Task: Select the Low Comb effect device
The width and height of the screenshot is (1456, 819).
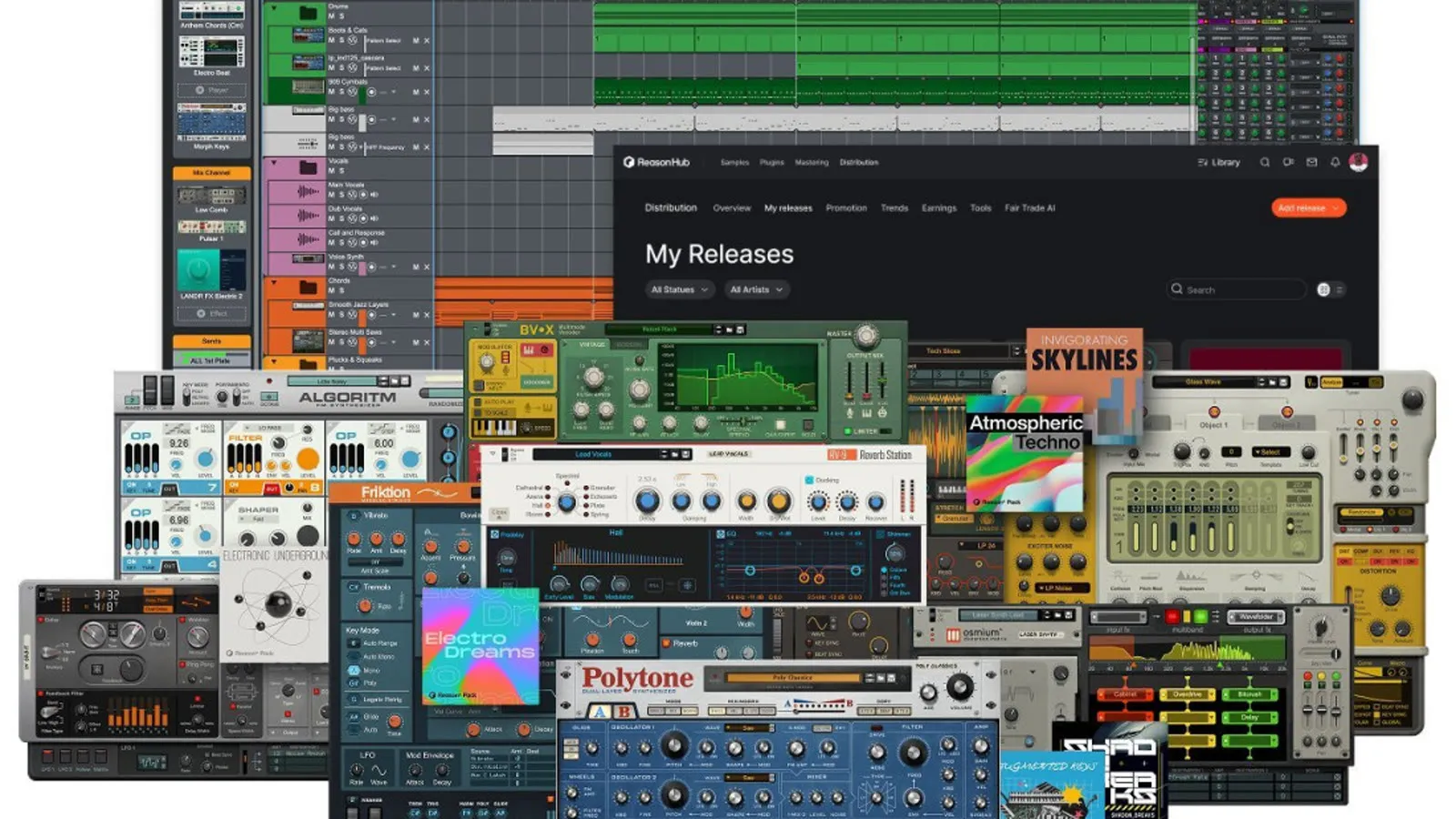Action: tap(211, 194)
